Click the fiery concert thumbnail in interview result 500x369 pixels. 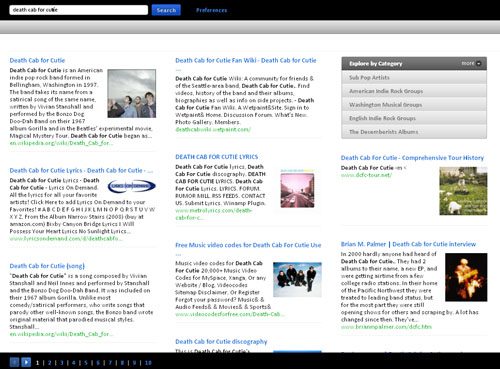(466, 277)
